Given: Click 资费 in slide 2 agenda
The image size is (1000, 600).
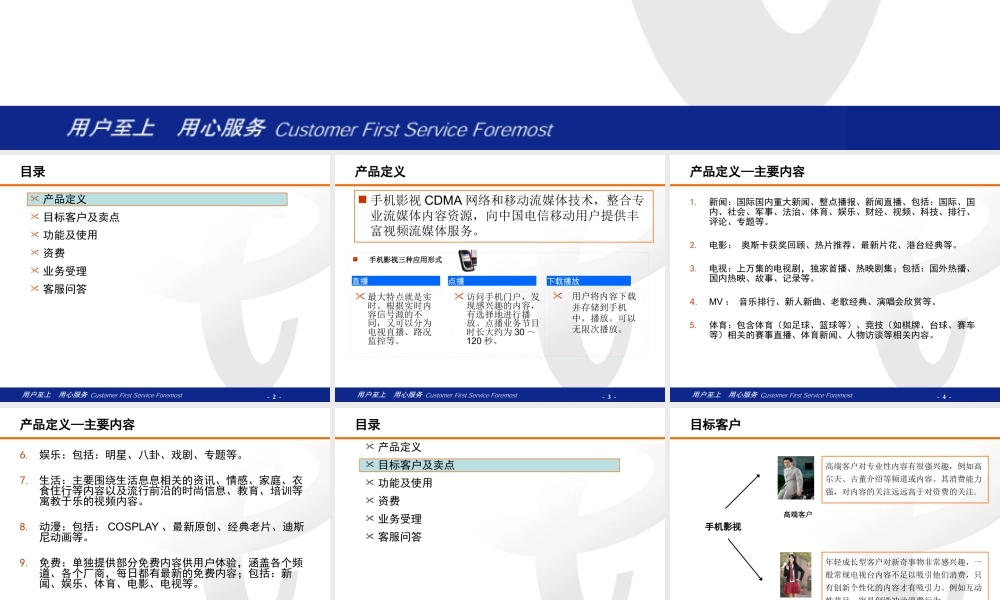Looking at the screenshot, I should (x=54, y=252).
